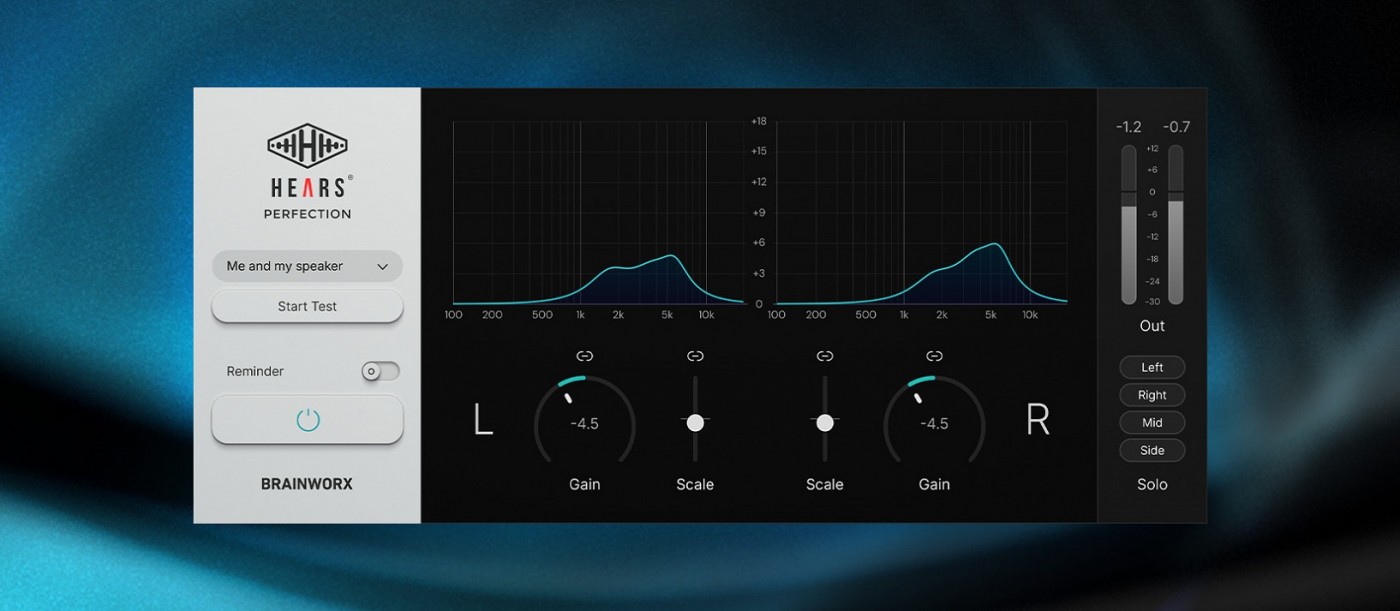Click the right channel Scale slider handle

click(x=825, y=423)
